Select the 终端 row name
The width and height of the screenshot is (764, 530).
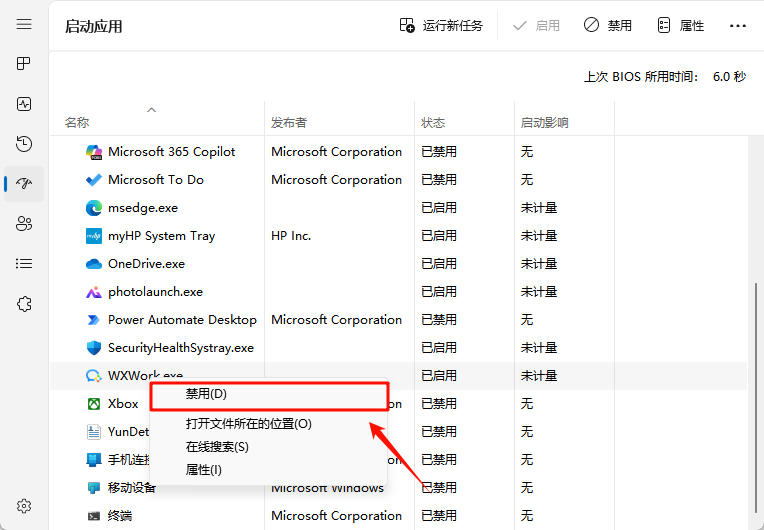120,516
